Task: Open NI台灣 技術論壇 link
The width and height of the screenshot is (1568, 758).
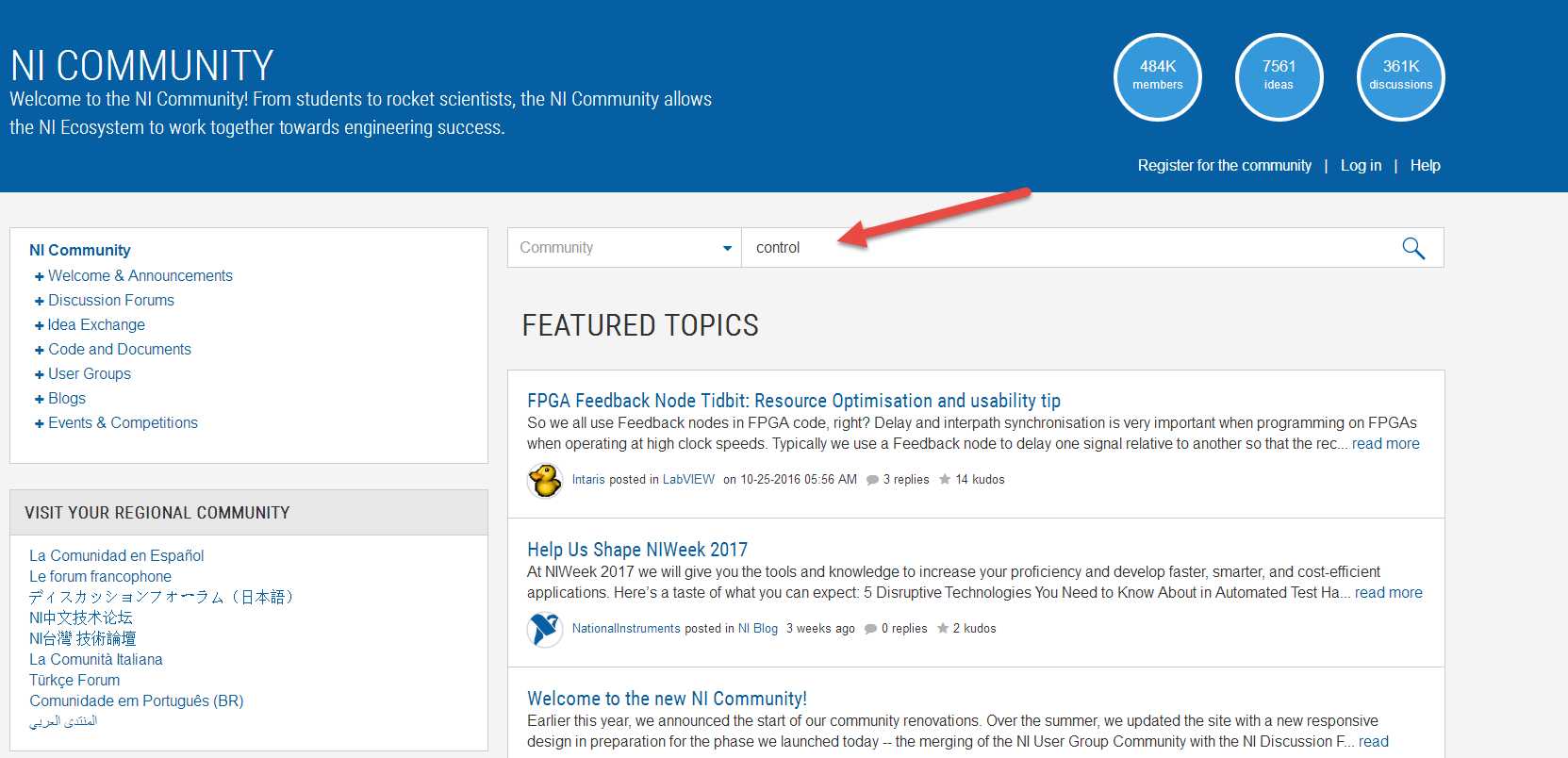Action: pyautogui.click(x=83, y=638)
